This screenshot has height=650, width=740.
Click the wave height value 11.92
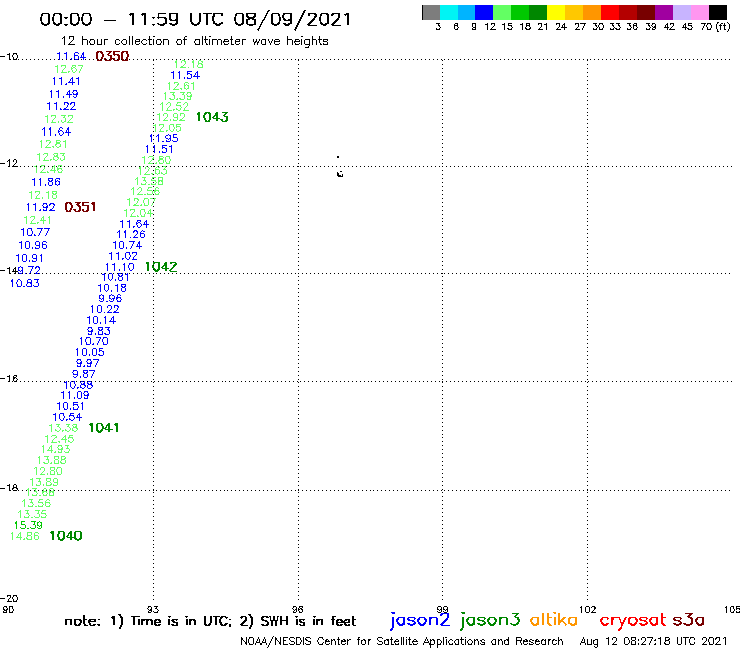pyautogui.click(x=41, y=207)
